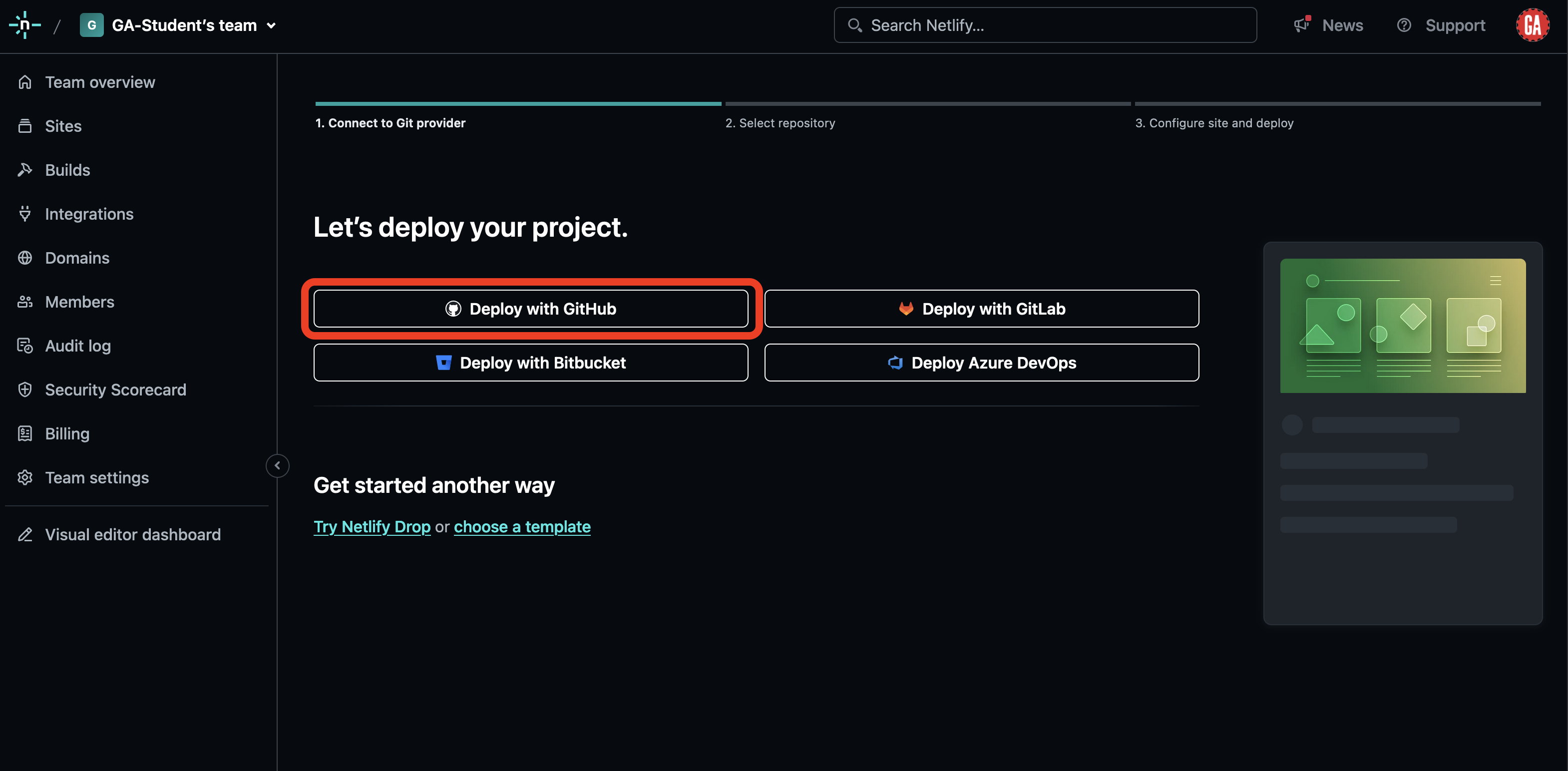
Task: Click Deploy with GitHub button
Action: click(530, 309)
